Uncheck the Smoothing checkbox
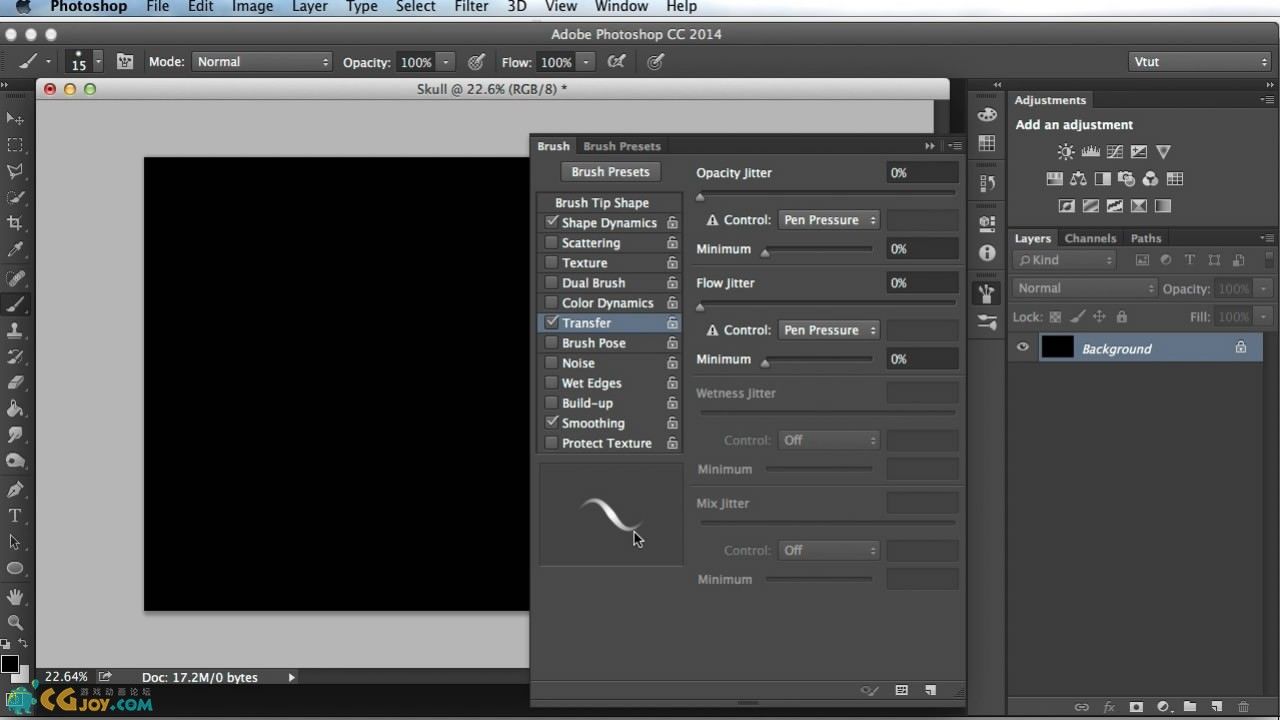 (x=551, y=422)
